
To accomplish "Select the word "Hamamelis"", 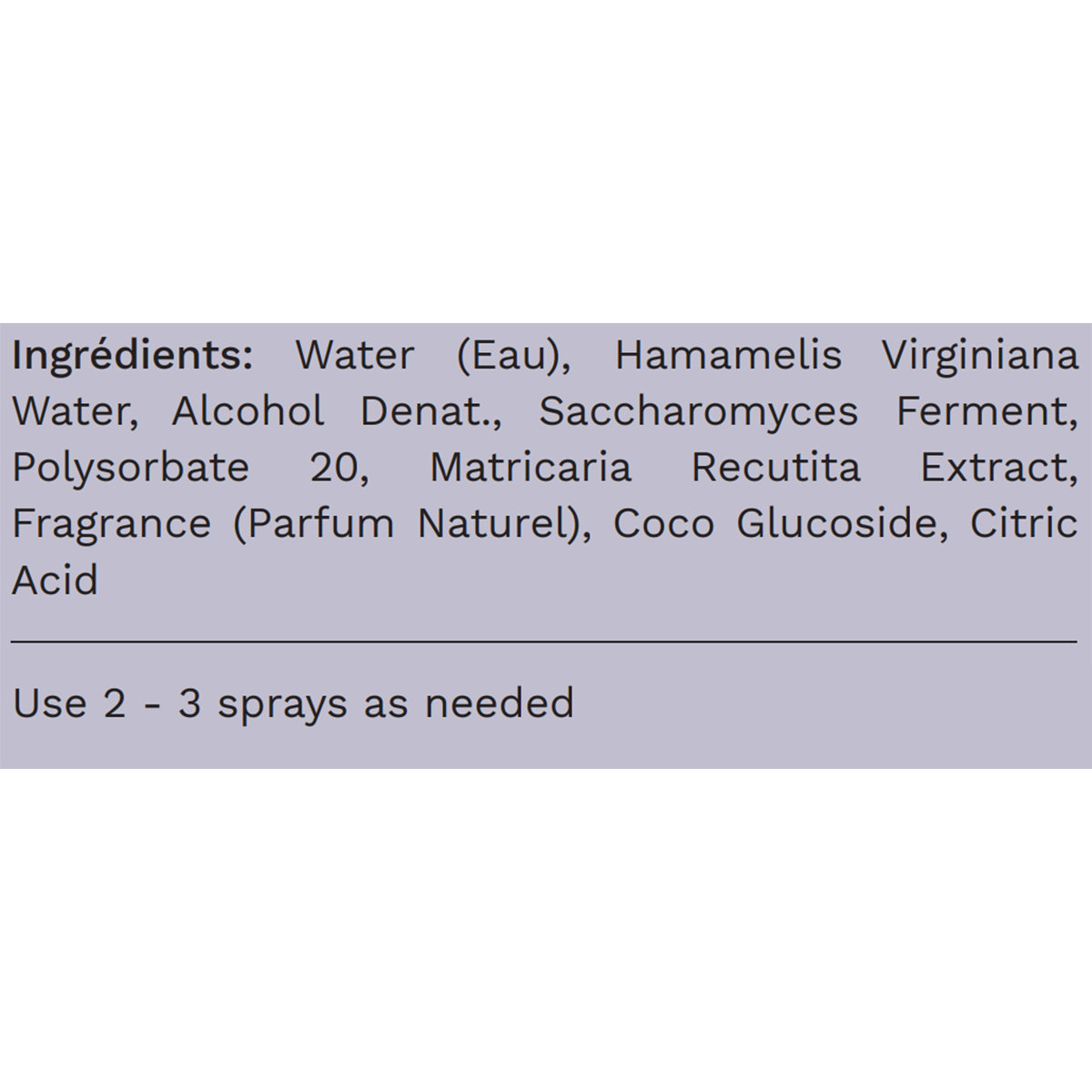I will pos(728,355).
